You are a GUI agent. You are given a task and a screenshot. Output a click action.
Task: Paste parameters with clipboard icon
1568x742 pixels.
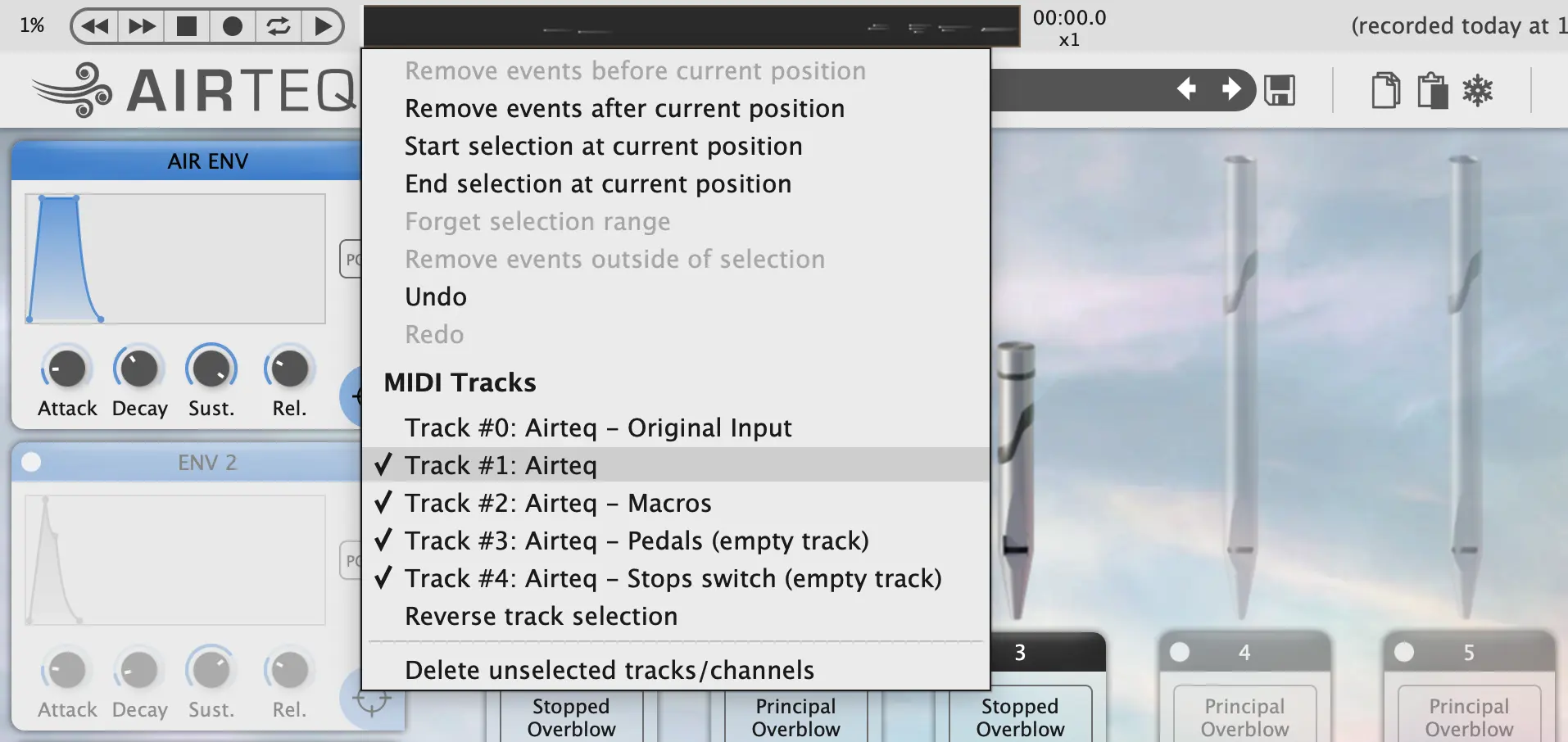click(x=1432, y=90)
